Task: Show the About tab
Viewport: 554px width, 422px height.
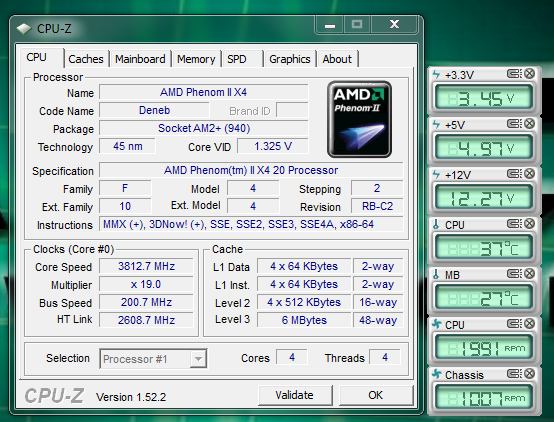Action: click(x=337, y=59)
